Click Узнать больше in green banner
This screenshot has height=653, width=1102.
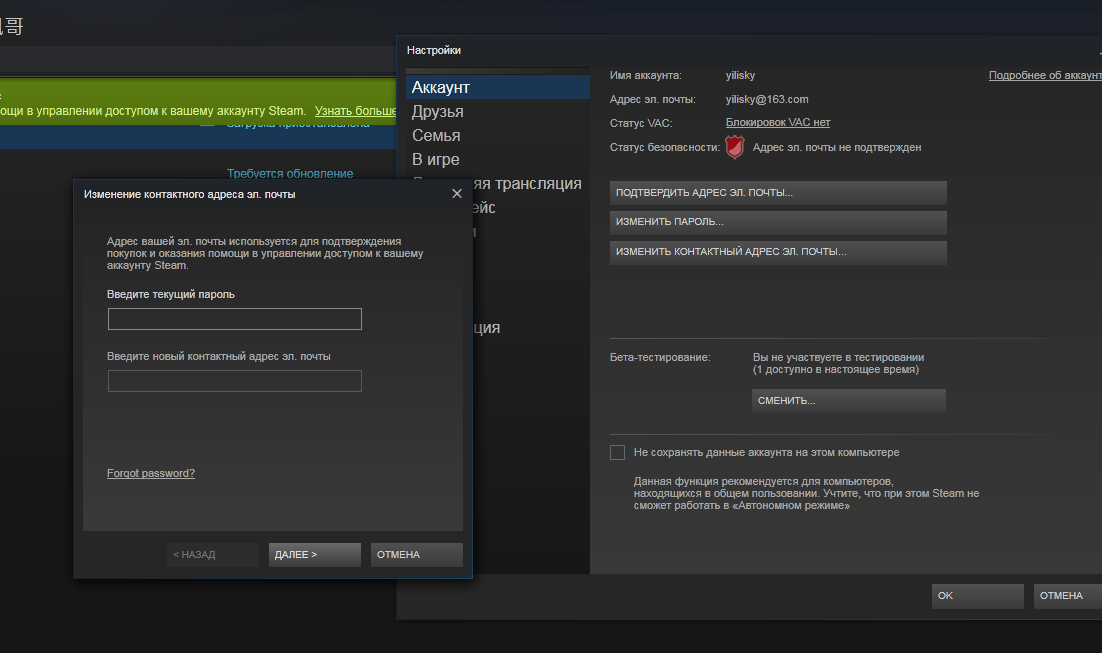tap(356, 111)
